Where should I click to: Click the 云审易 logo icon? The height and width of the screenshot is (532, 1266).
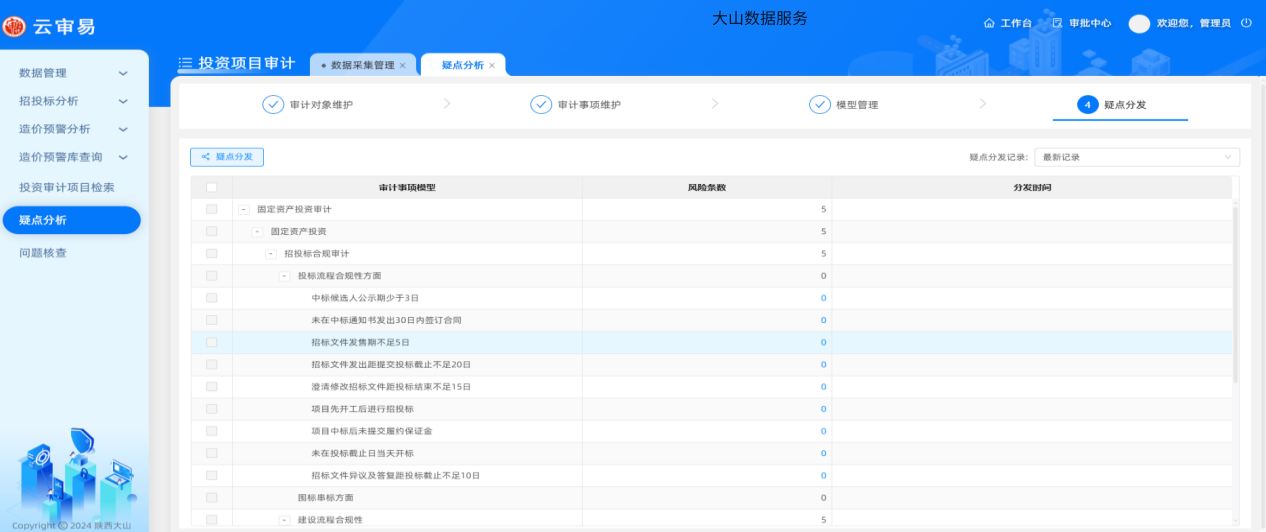coord(14,26)
